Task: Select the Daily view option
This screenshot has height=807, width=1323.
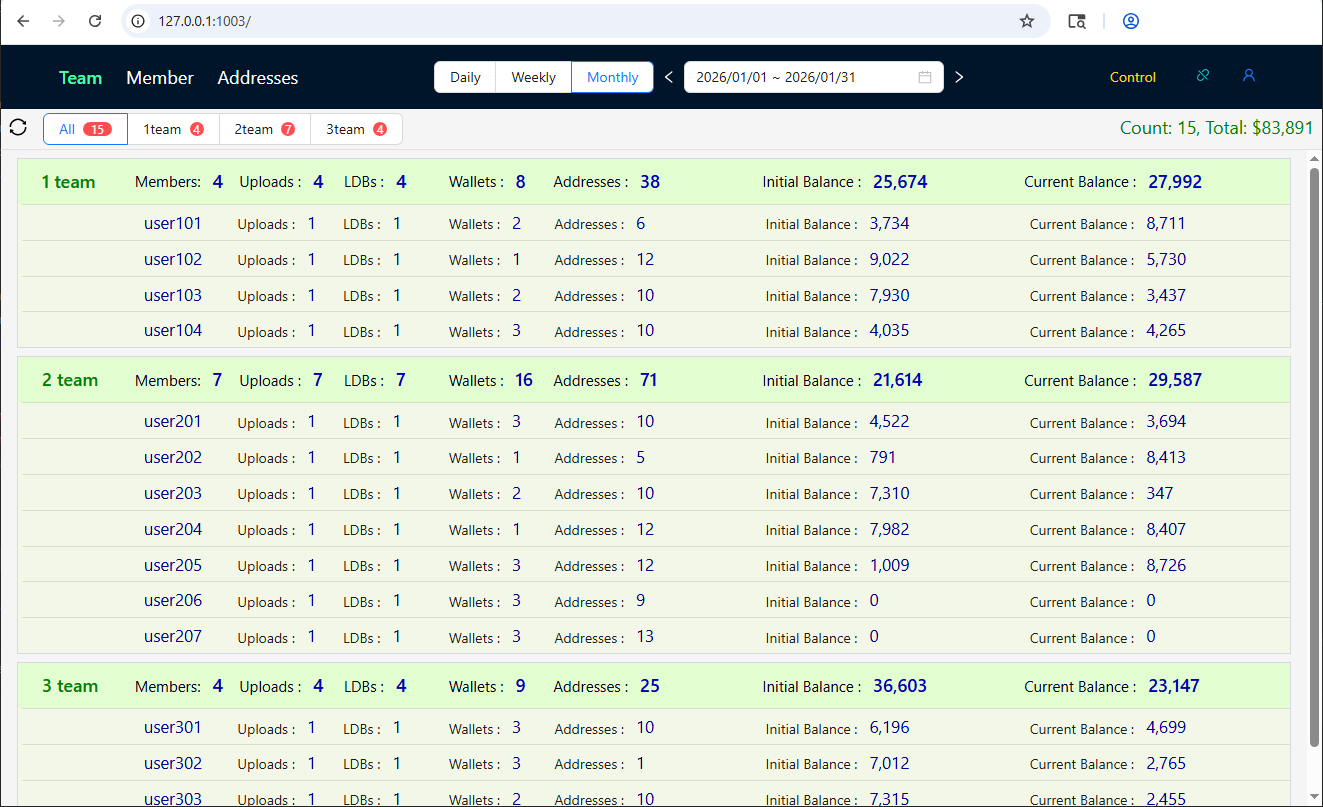Action: 464,76
